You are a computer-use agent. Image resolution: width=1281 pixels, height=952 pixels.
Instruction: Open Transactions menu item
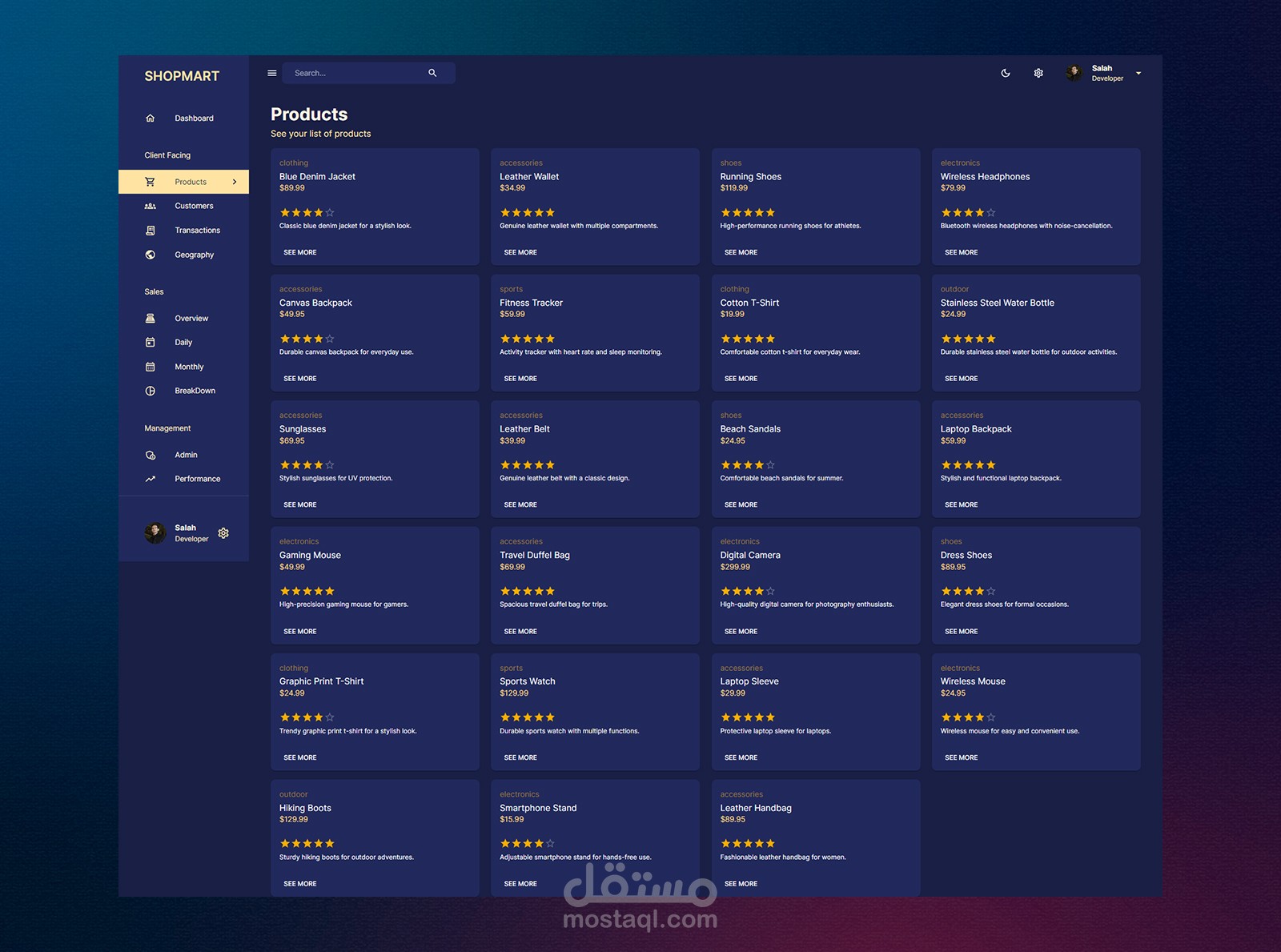[183, 231]
